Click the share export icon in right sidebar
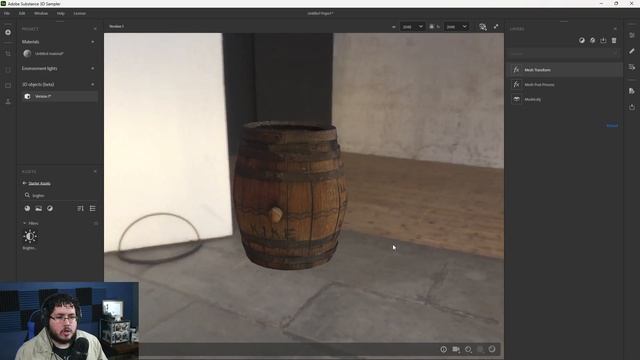 click(632, 107)
